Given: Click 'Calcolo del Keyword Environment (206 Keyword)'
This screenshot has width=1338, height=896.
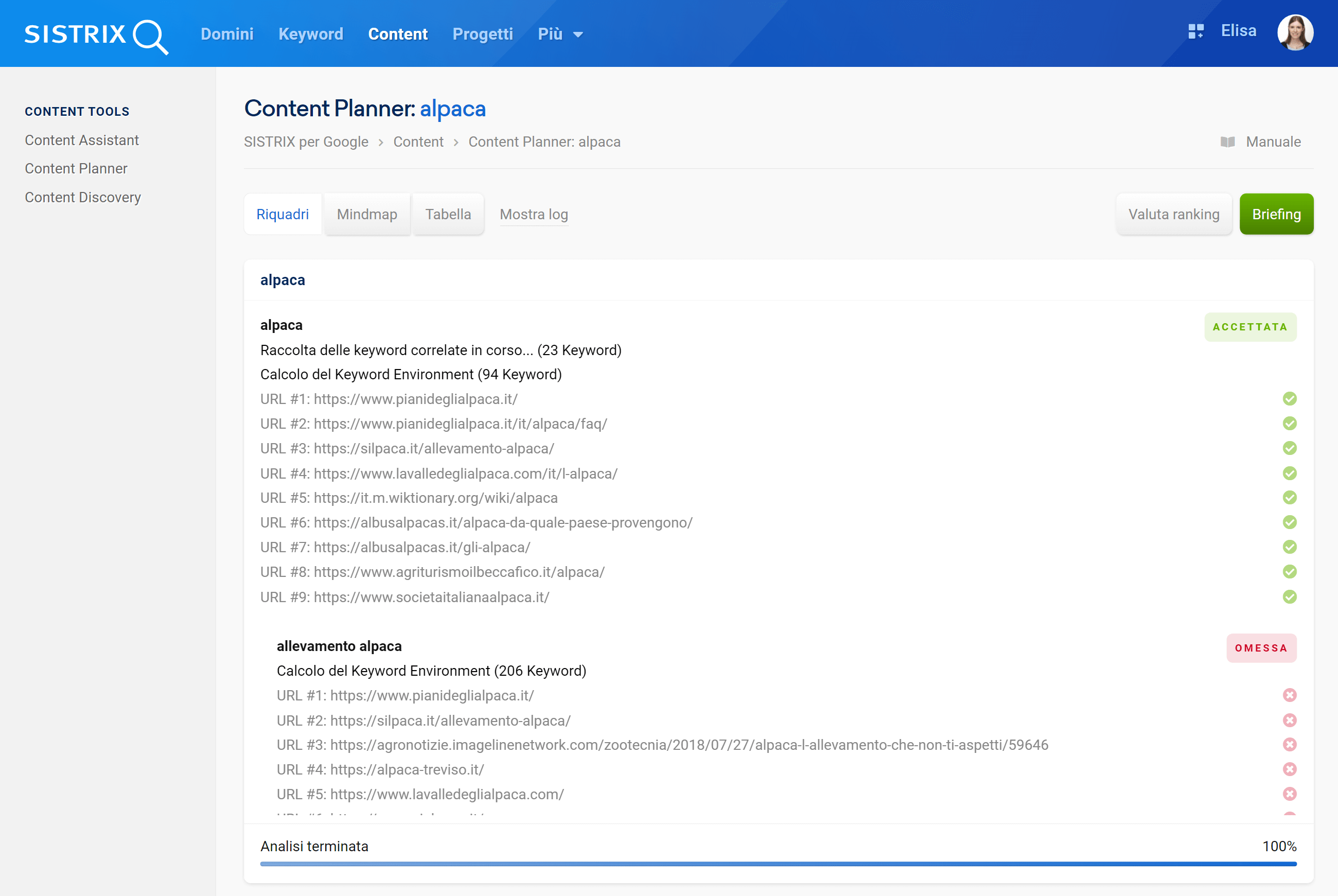Looking at the screenshot, I should (x=431, y=671).
